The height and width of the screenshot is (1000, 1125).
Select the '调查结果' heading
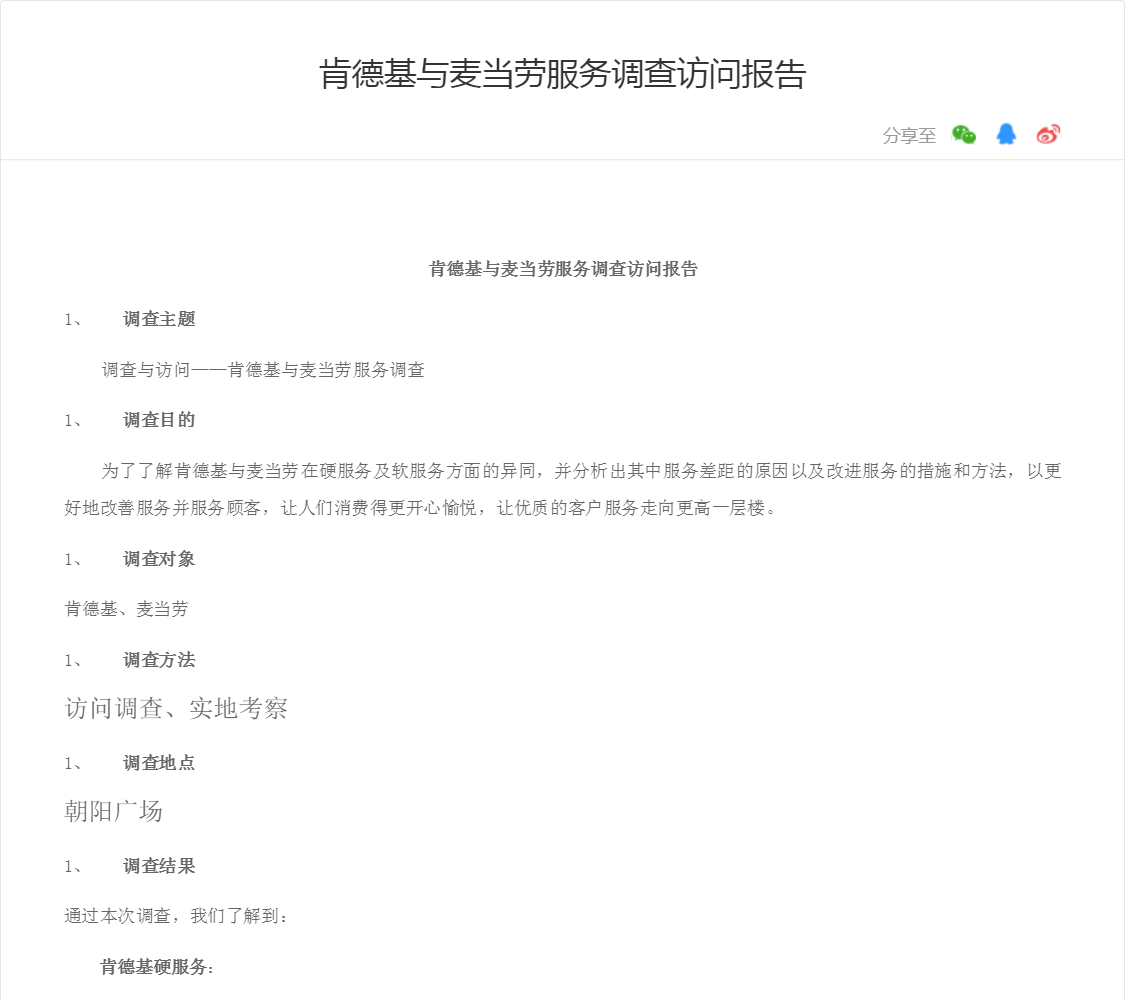159,867
